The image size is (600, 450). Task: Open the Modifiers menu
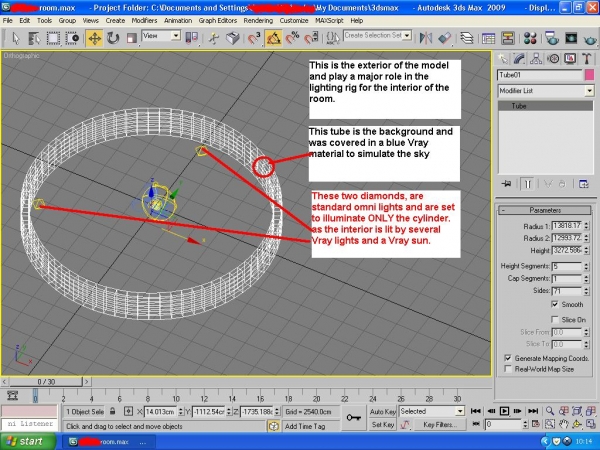point(144,21)
